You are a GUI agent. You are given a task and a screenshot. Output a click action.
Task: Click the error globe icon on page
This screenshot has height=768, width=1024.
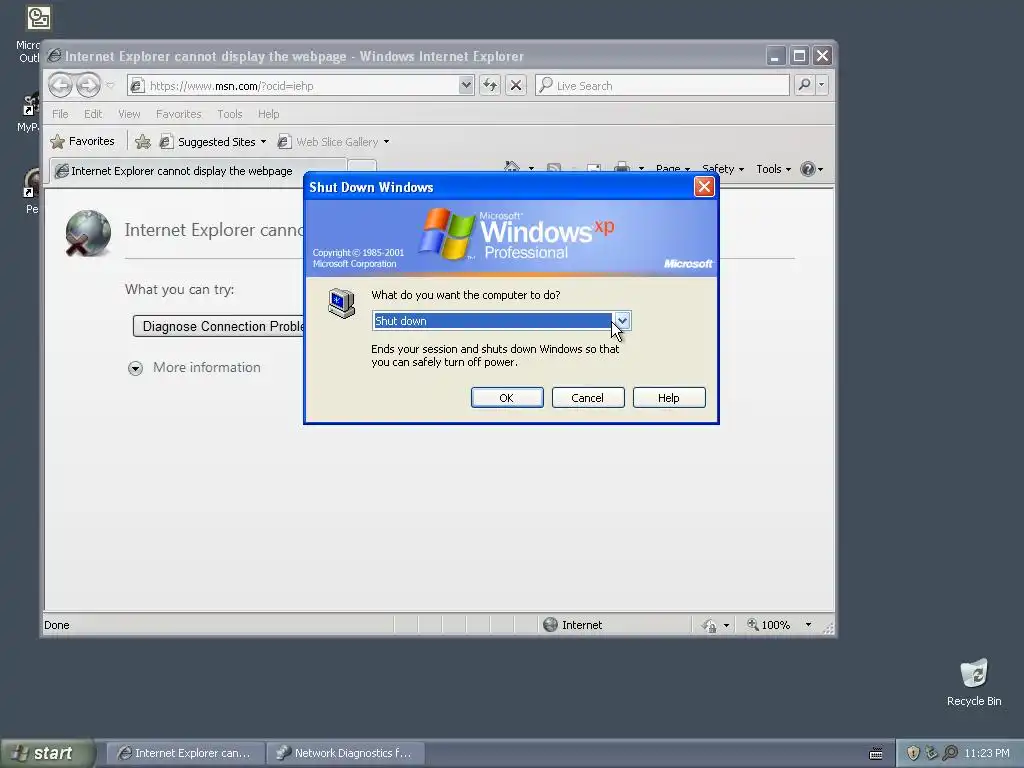click(88, 233)
